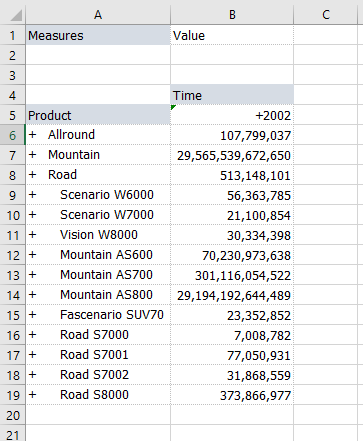Expand Vision W8000 plus sign
The width and height of the screenshot is (363, 441).
click(32, 235)
